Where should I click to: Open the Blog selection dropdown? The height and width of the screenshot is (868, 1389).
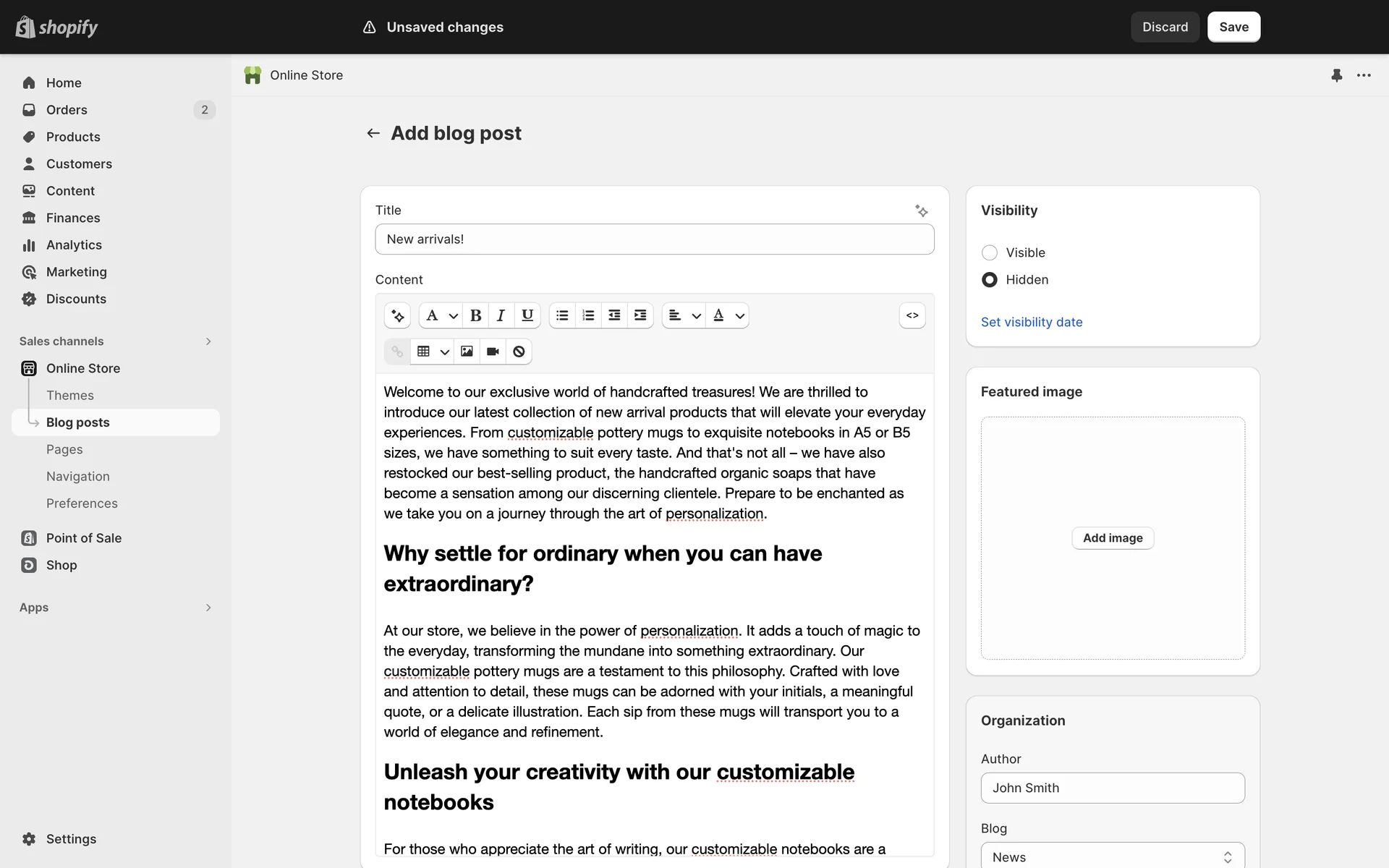[1112, 857]
